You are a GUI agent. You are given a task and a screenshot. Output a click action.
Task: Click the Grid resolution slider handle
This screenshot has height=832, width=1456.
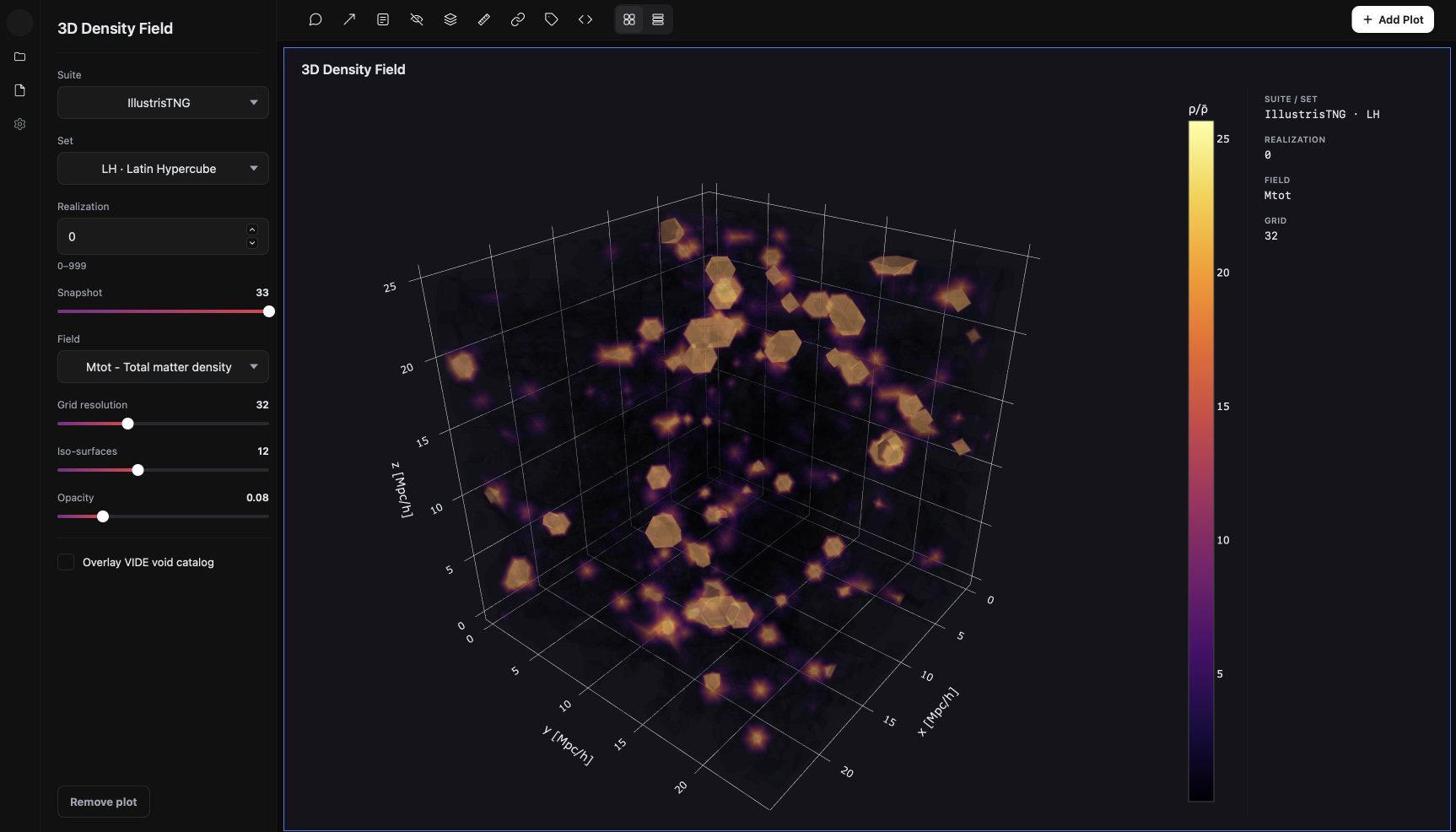coord(128,424)
